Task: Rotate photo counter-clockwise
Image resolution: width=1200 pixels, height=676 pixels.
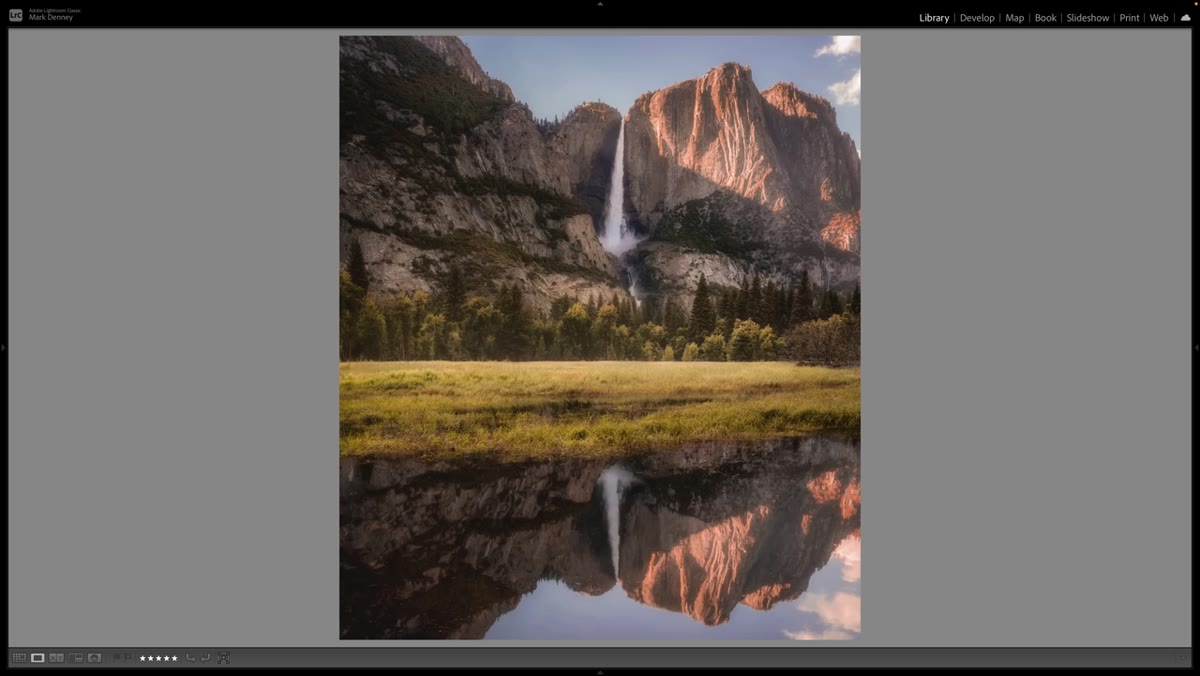Action: 190,657
